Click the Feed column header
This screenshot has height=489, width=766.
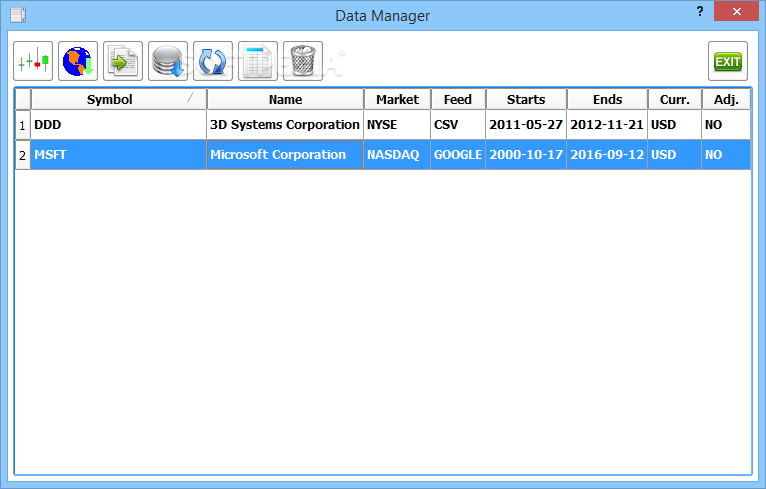(x=458, y=99)
